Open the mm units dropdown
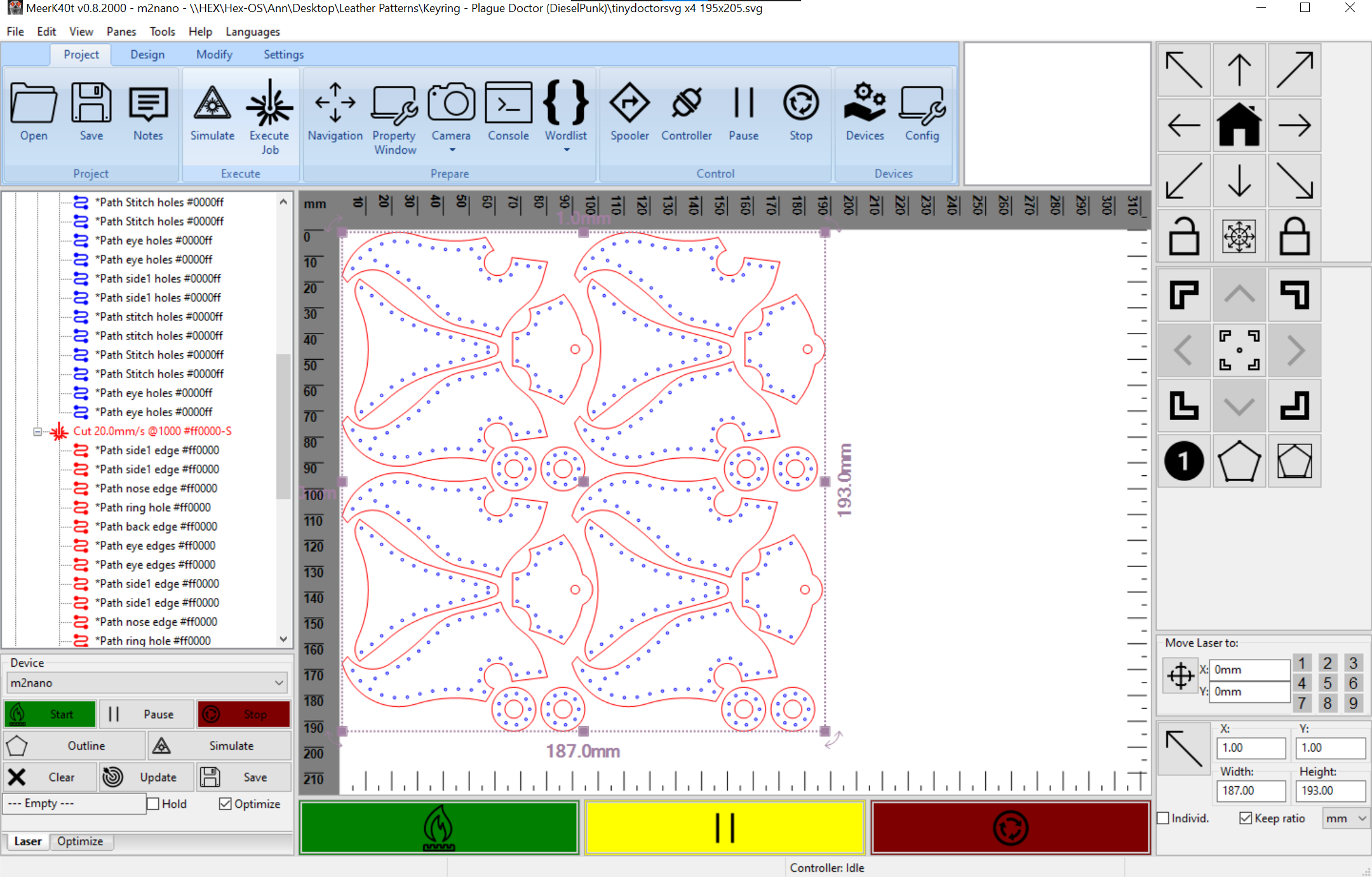1372x877 pixels. pyautogui.click(x=1345, y=819)
